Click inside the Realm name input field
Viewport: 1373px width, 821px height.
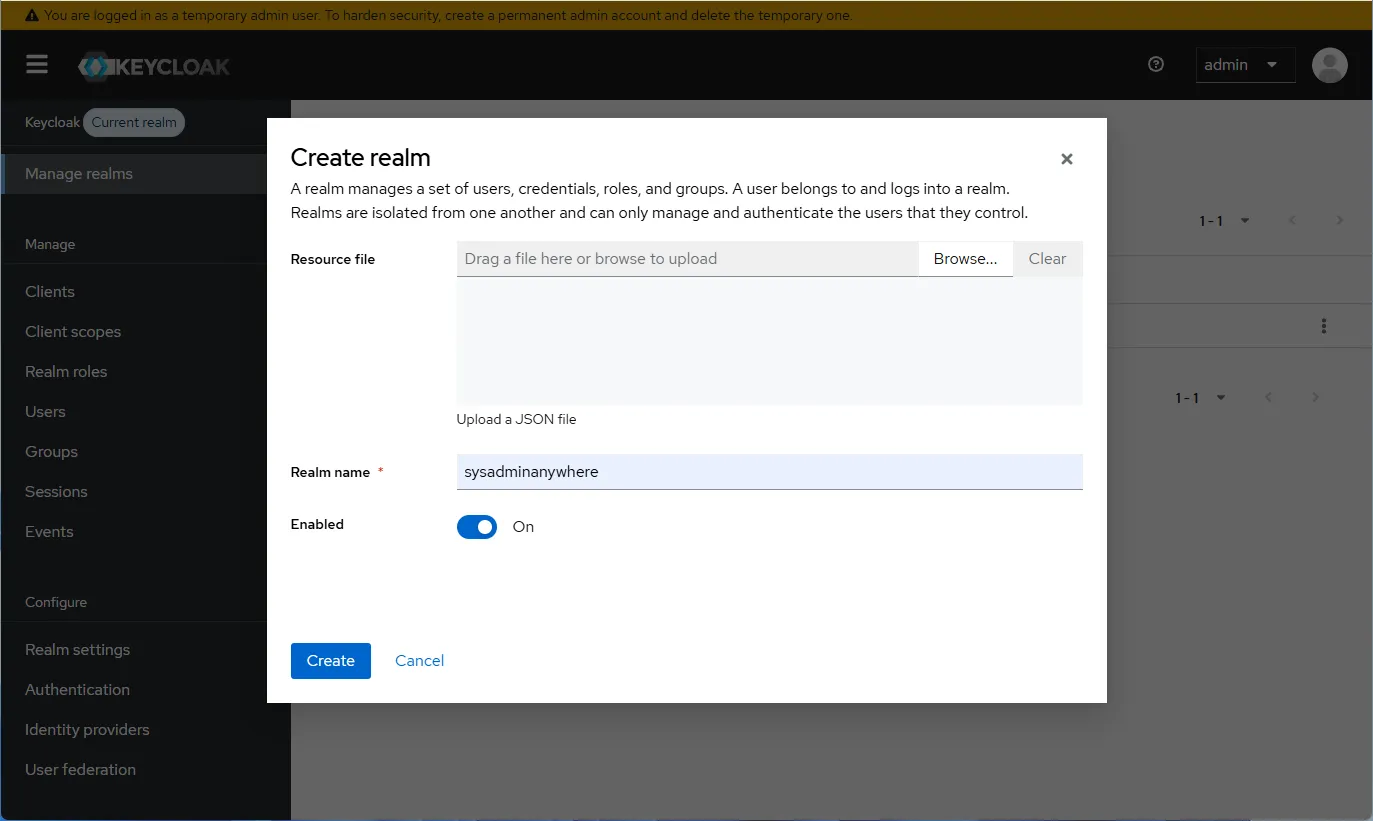click(x=769, y=471)
